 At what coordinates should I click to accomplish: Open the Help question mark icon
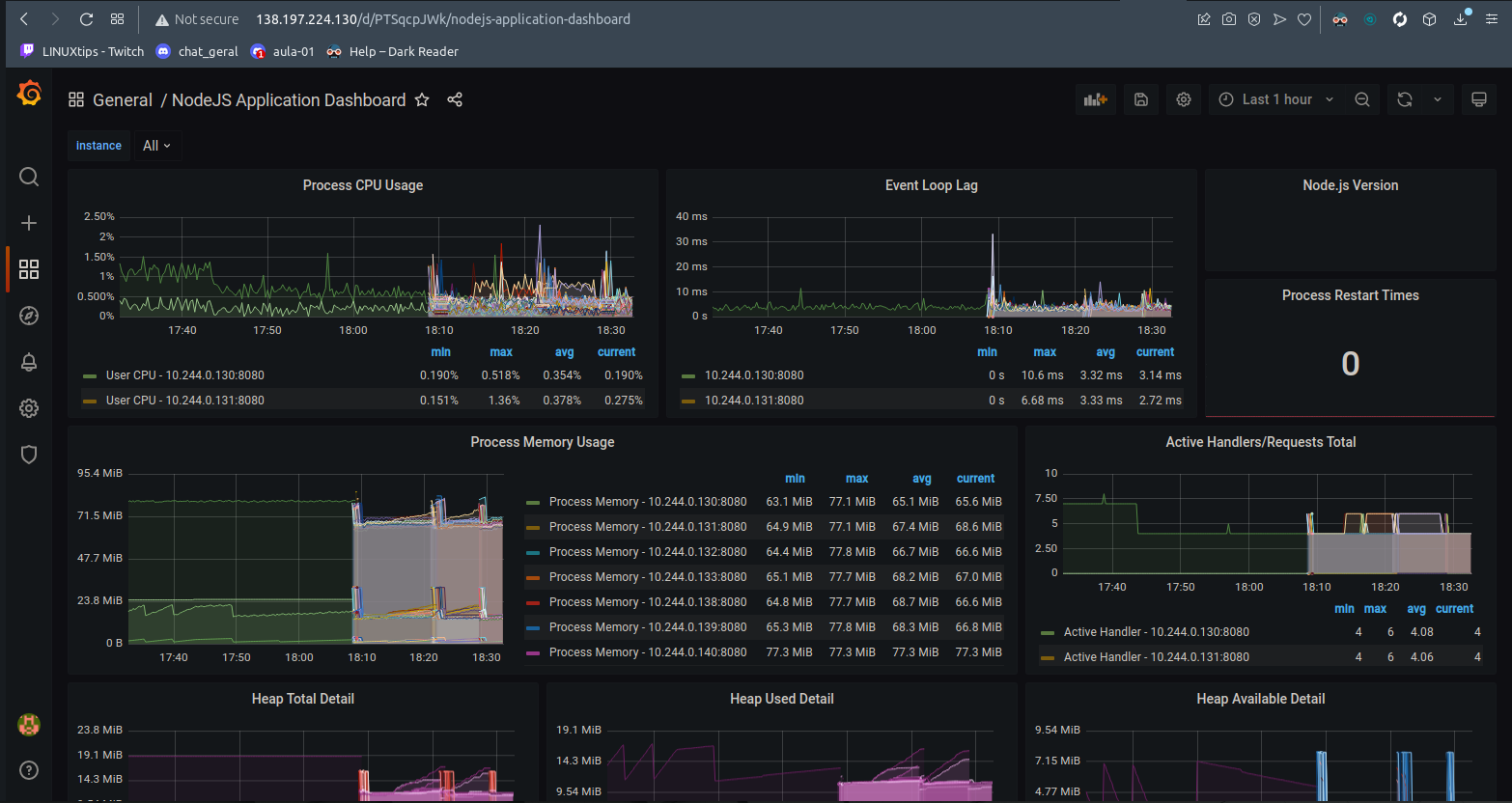tap(29, 769)
